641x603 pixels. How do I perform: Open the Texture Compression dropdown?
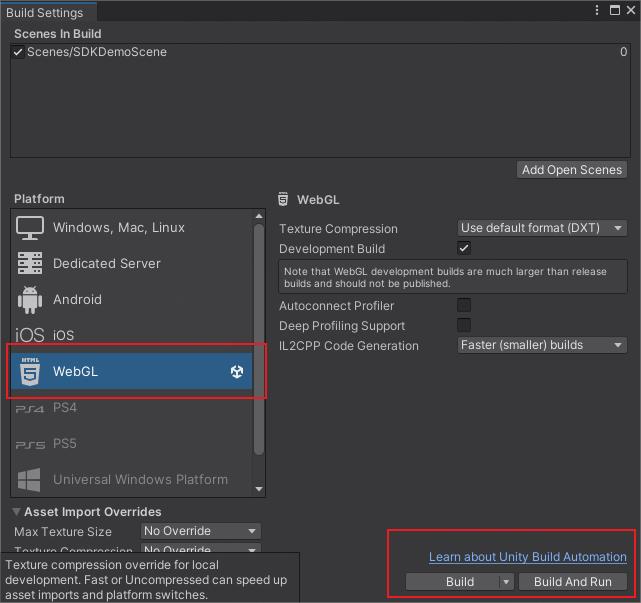[542, 228]
